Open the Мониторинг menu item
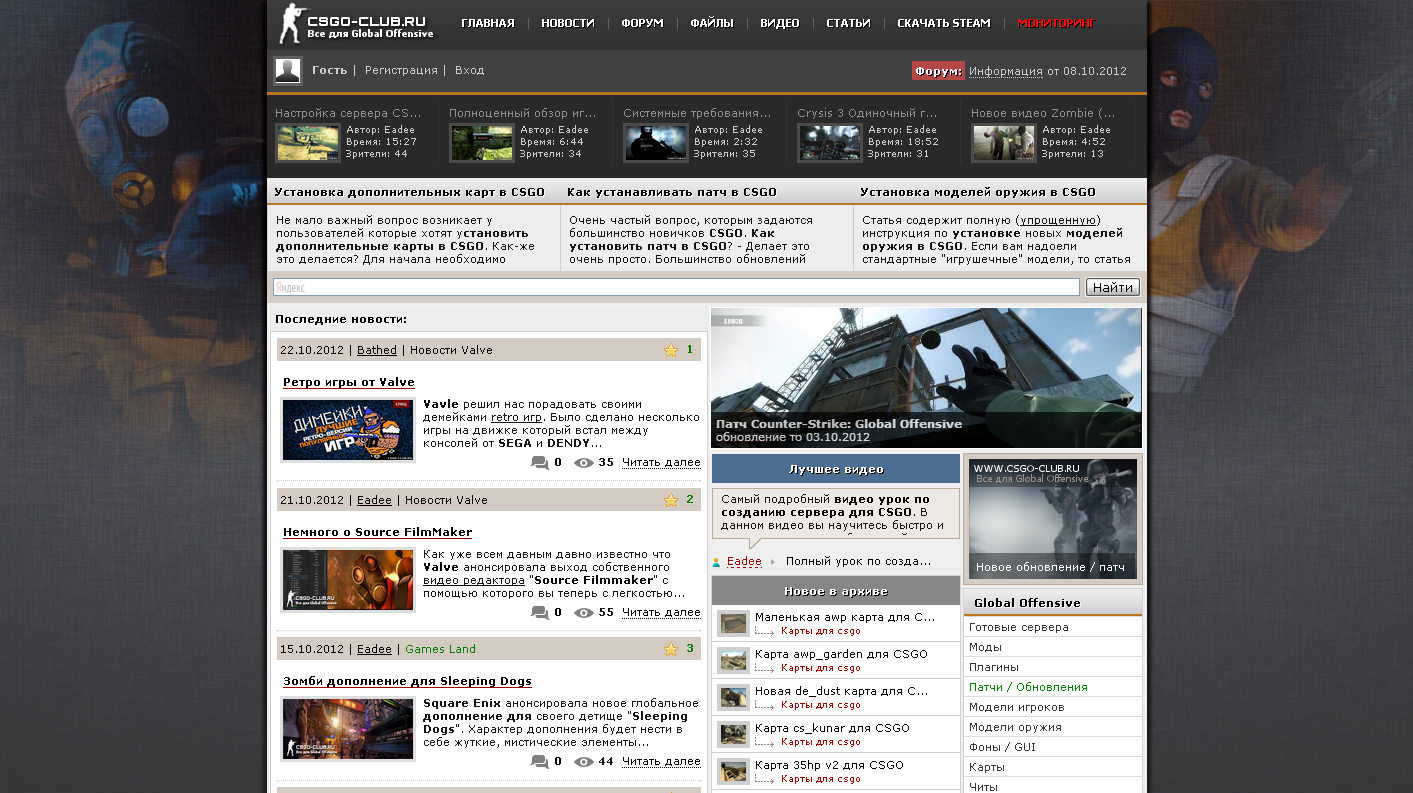1413x793 pixels. (1056, 23)
